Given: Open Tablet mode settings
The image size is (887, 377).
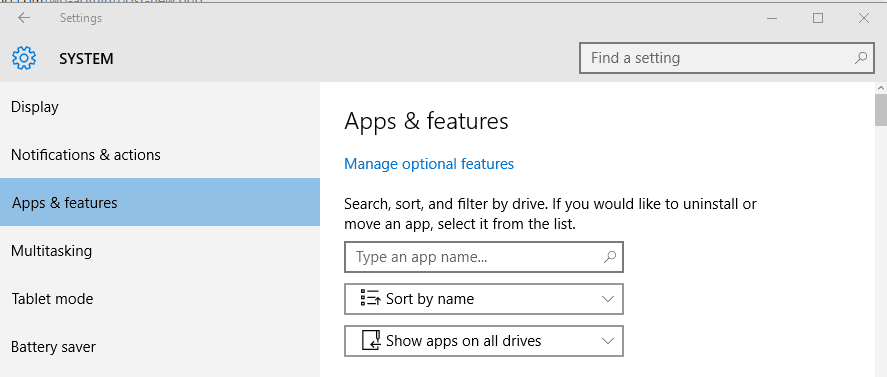Looking at the screenshot, I should tap(160, 298).
